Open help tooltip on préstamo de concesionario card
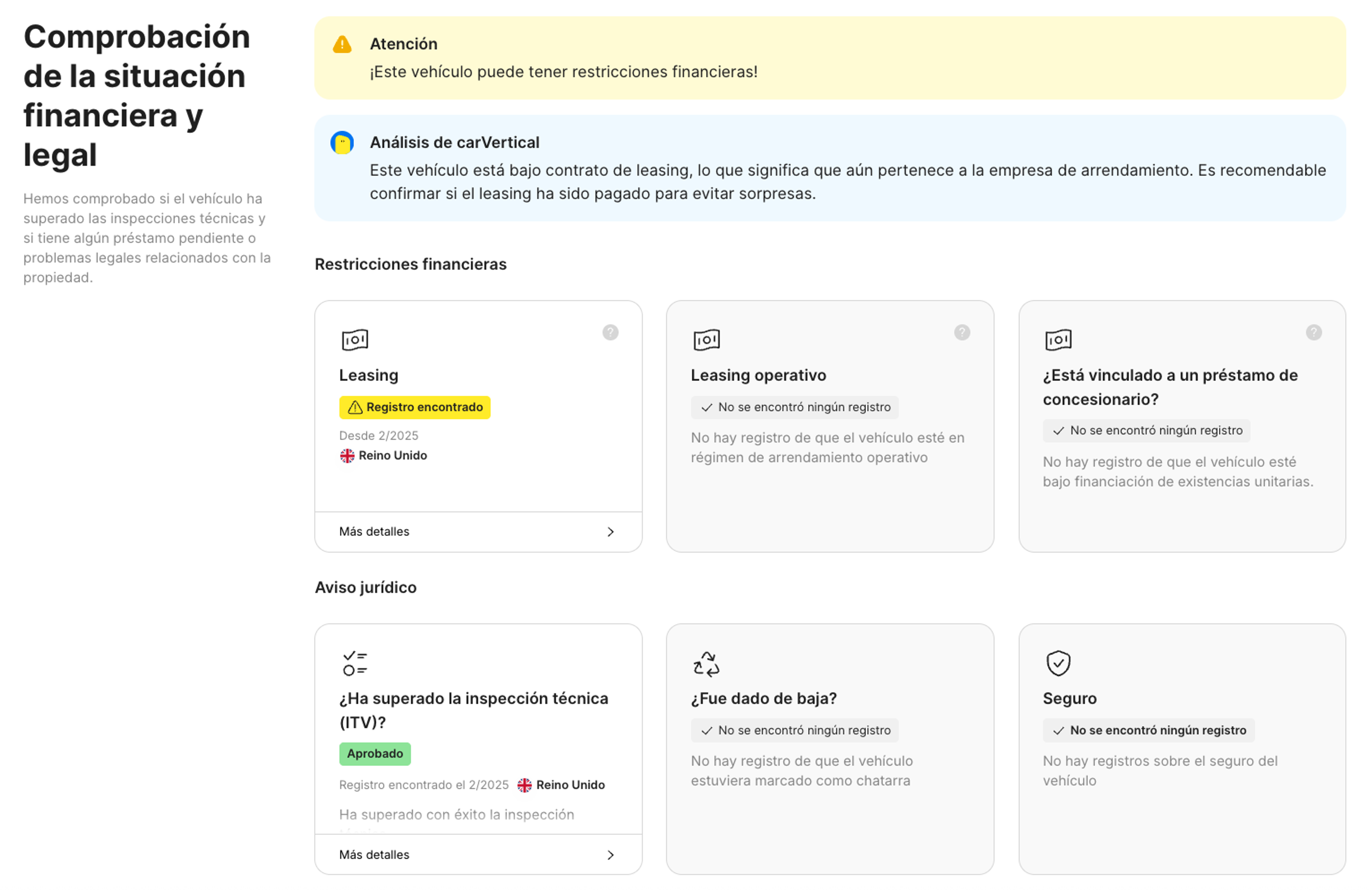1372x890 pixels. [1314, 332]
